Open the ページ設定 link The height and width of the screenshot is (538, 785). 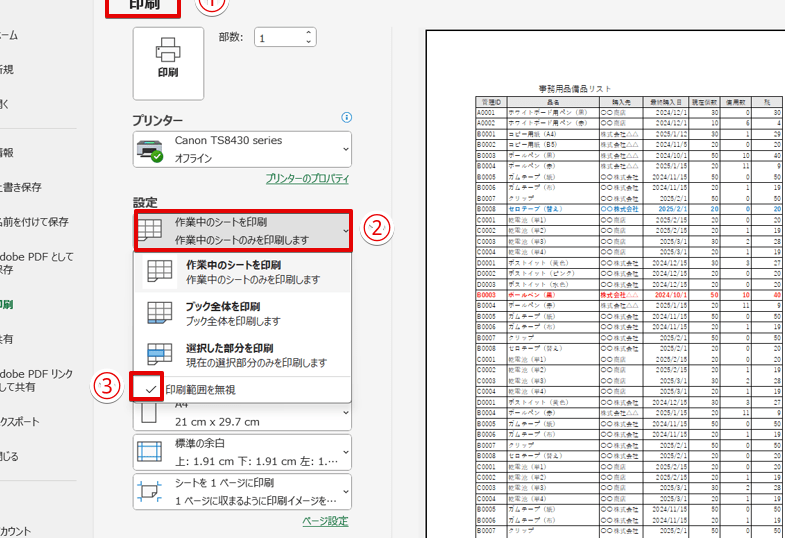(x=325, y=521)
